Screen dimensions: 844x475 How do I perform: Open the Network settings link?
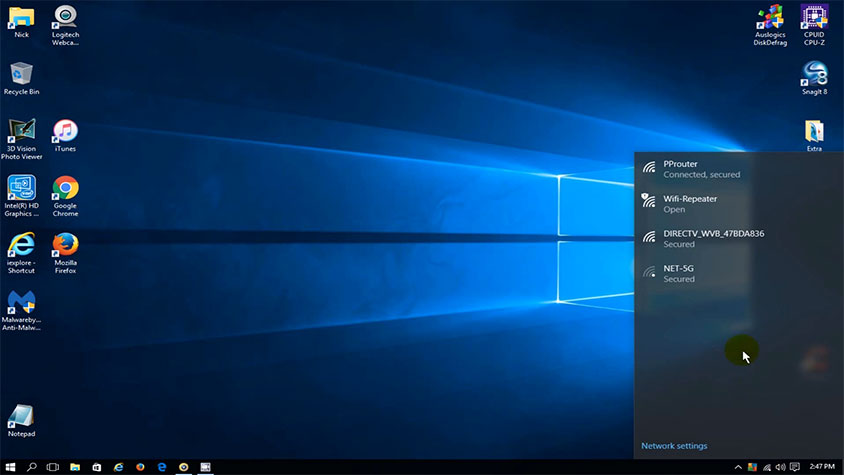click(674, 446)
